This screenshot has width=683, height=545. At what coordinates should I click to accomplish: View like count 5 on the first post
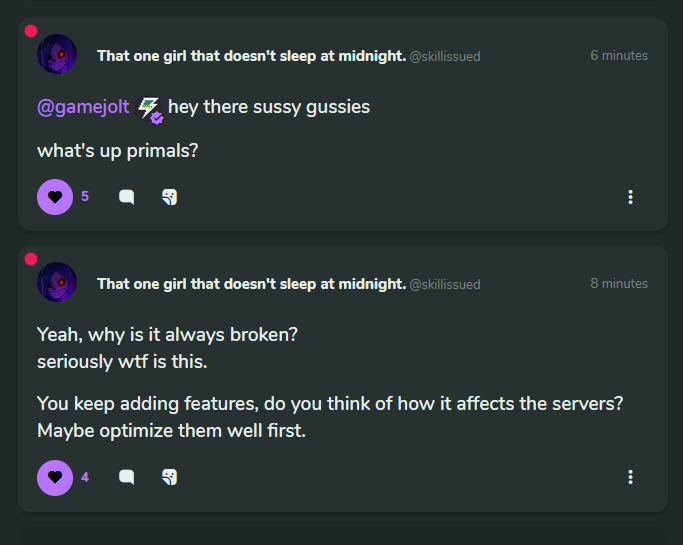tap(85, 196)
